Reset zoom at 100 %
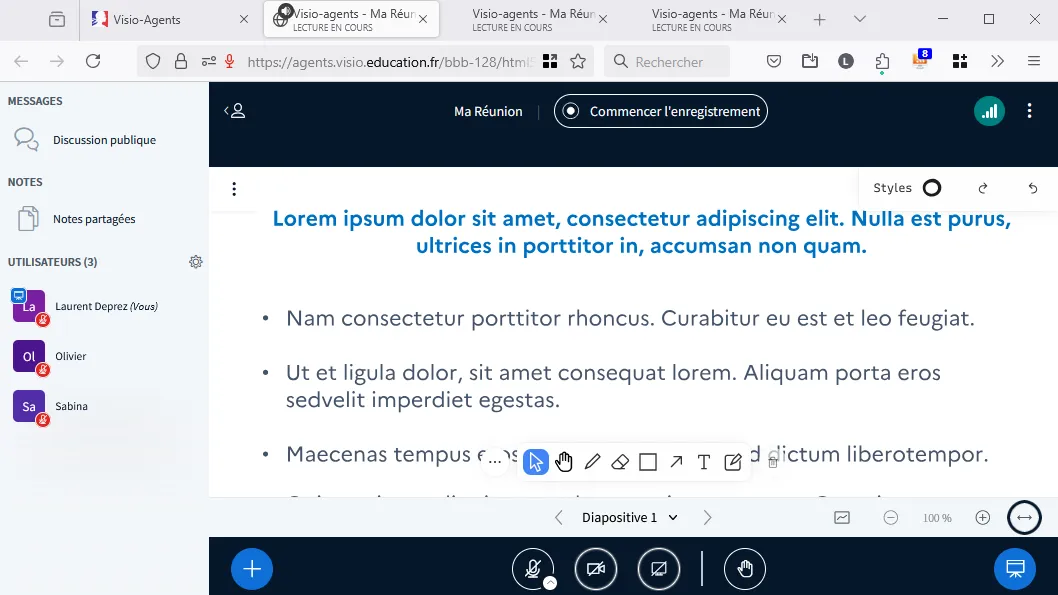Screen dimensions: 1058x595 point(937,518)
